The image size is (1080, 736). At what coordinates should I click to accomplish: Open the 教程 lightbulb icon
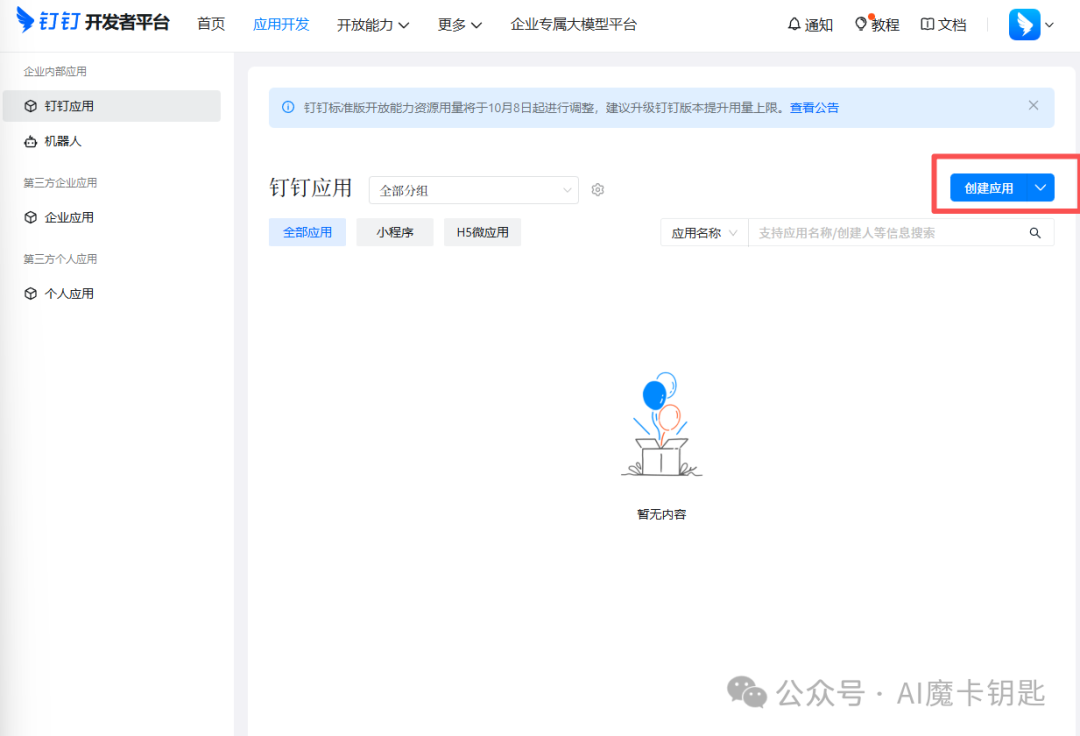(x=861, y=24)
